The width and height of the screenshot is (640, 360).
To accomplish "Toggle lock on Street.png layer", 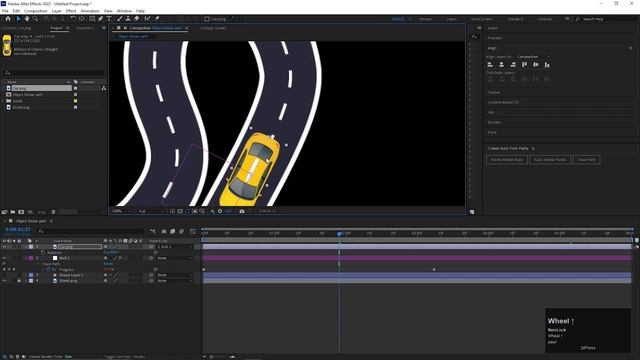I will click(x=19, y=281).
